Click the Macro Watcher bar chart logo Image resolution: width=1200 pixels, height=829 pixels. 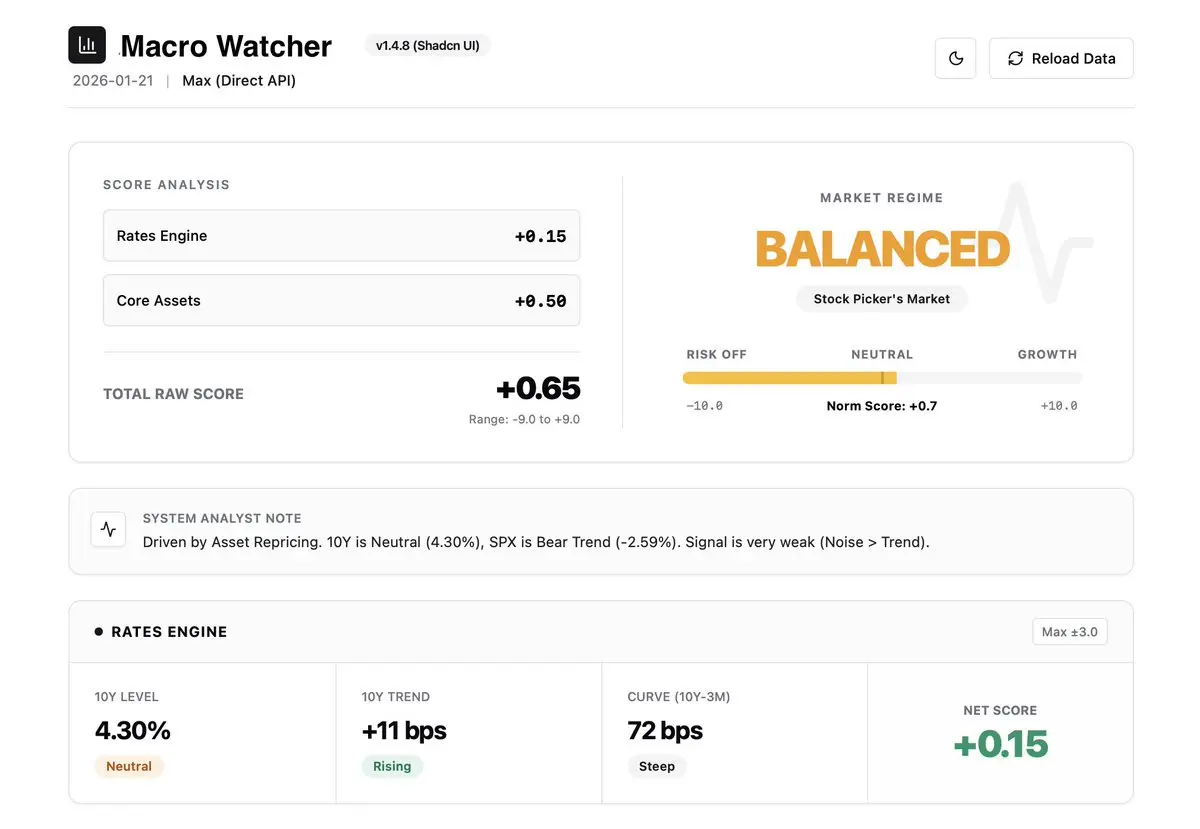coord(87,45)
